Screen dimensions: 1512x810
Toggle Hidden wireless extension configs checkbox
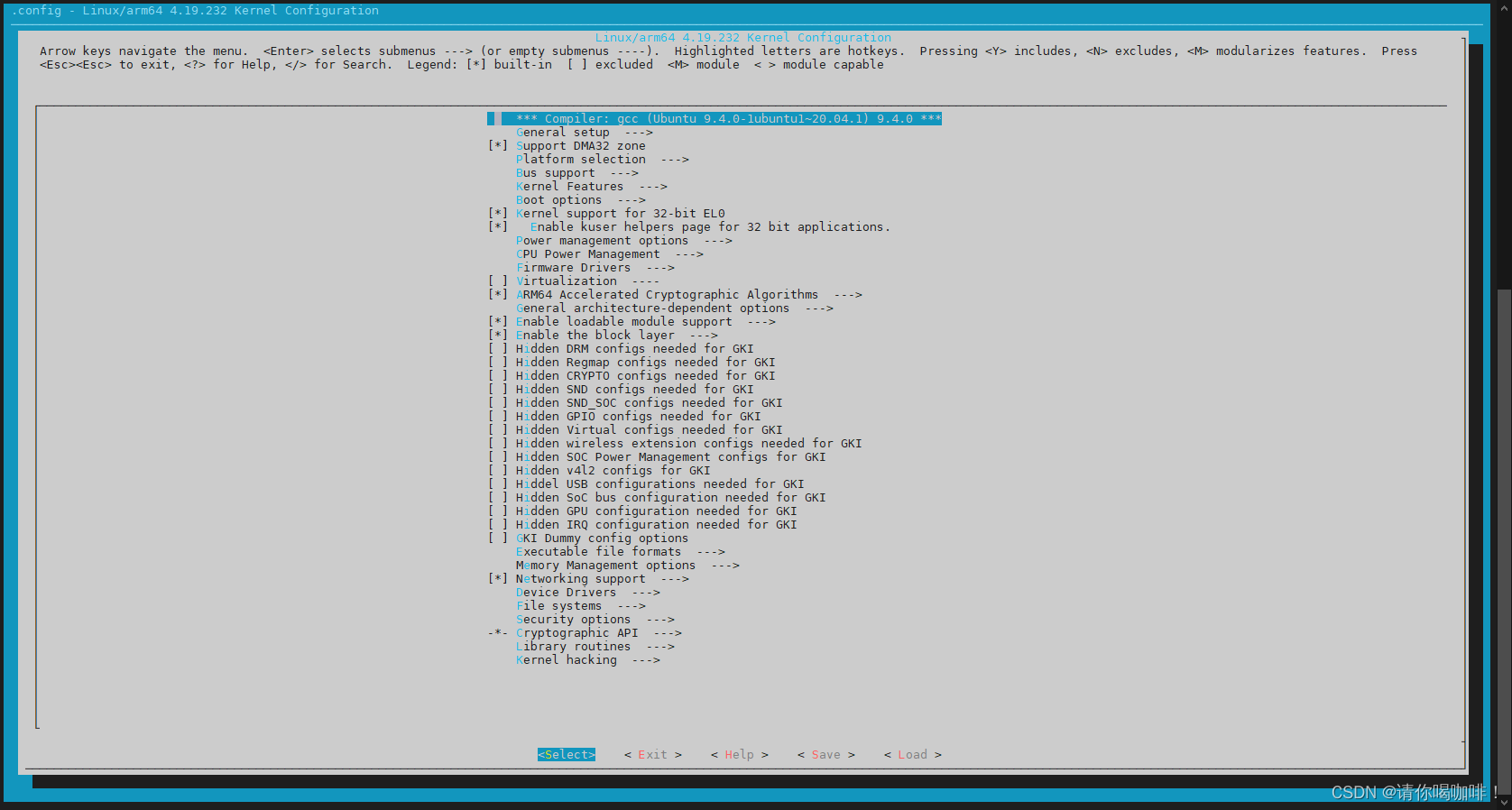coord(498,444)
